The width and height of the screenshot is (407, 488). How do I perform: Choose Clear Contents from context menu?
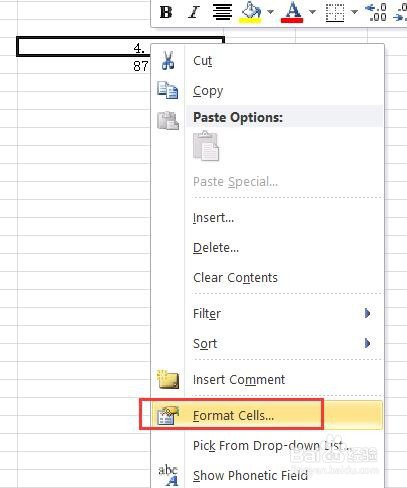[235, 278]
